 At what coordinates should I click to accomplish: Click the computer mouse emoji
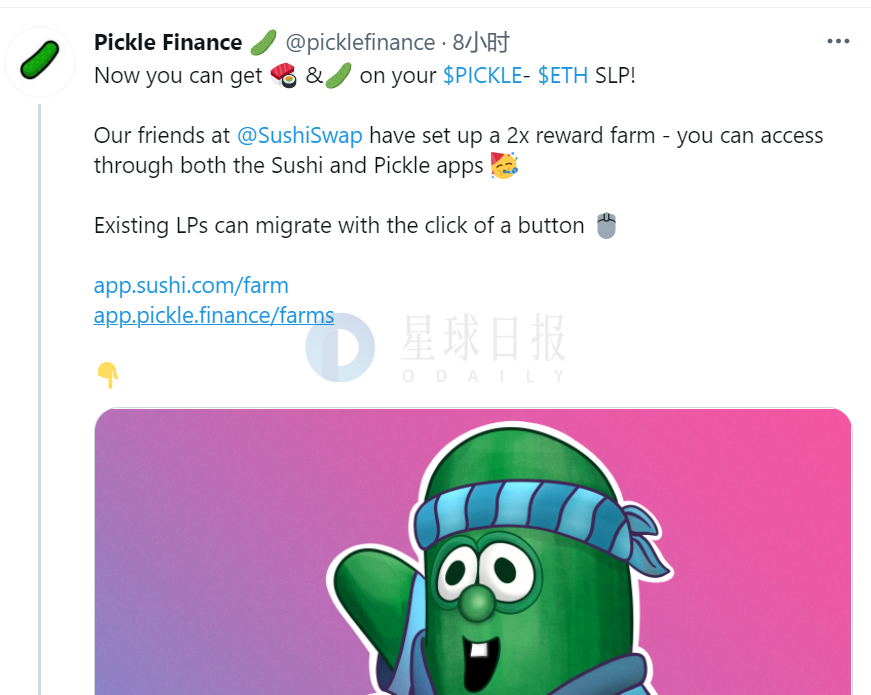[x=606, y=226]
